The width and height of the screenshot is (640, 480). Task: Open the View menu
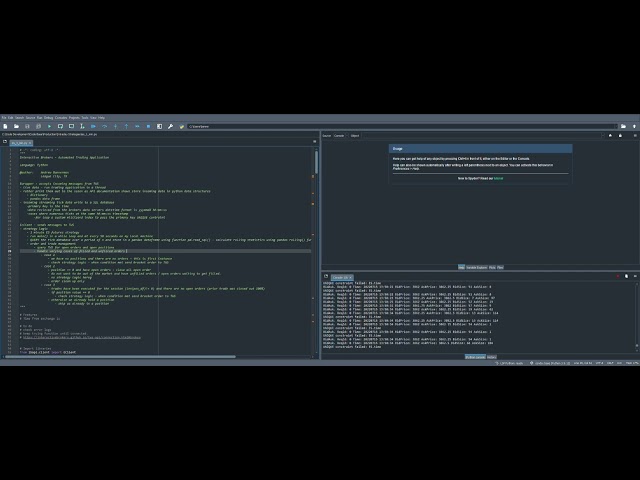(93, 118)
